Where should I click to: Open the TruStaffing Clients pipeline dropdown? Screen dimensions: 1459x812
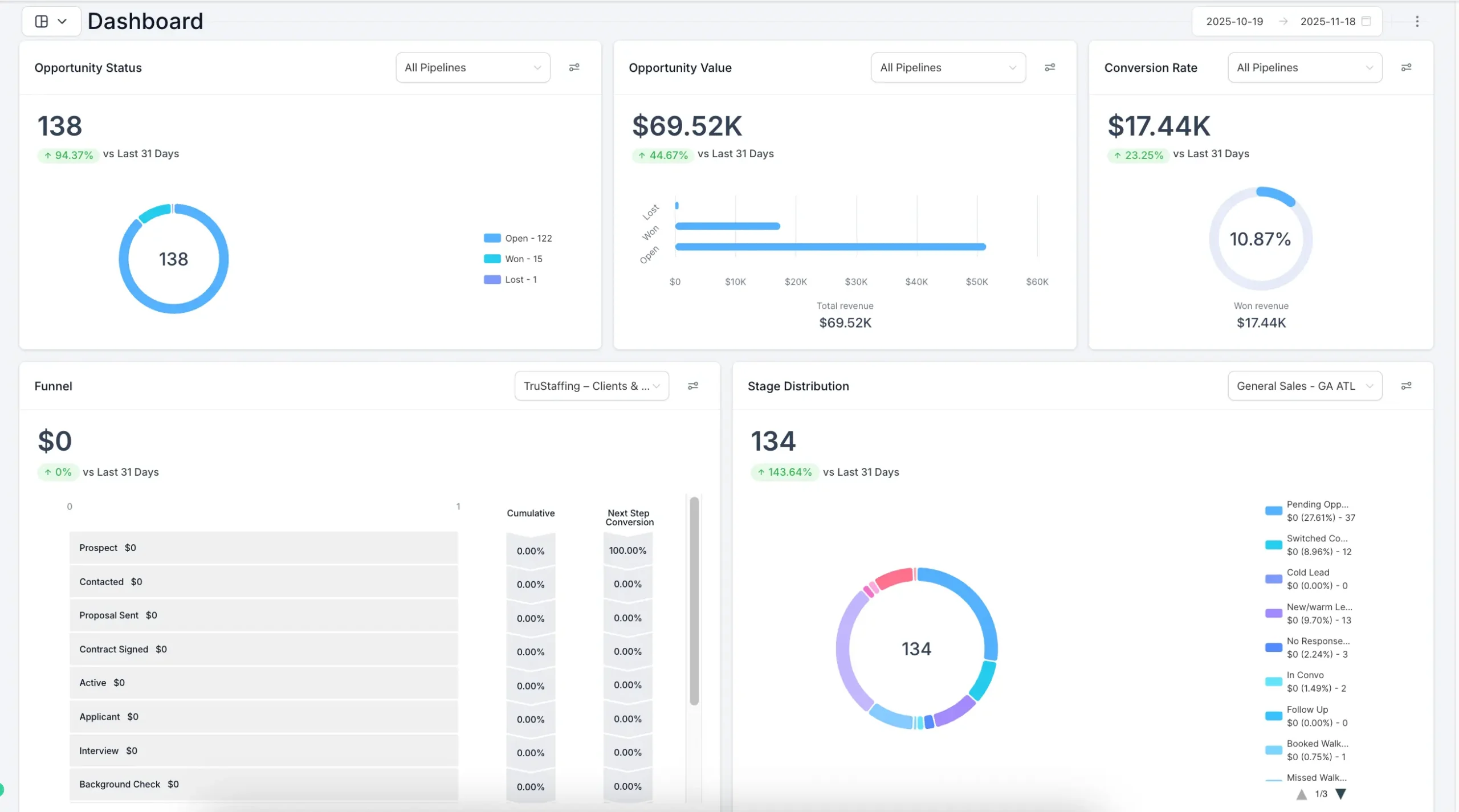(x=591, y=386)
